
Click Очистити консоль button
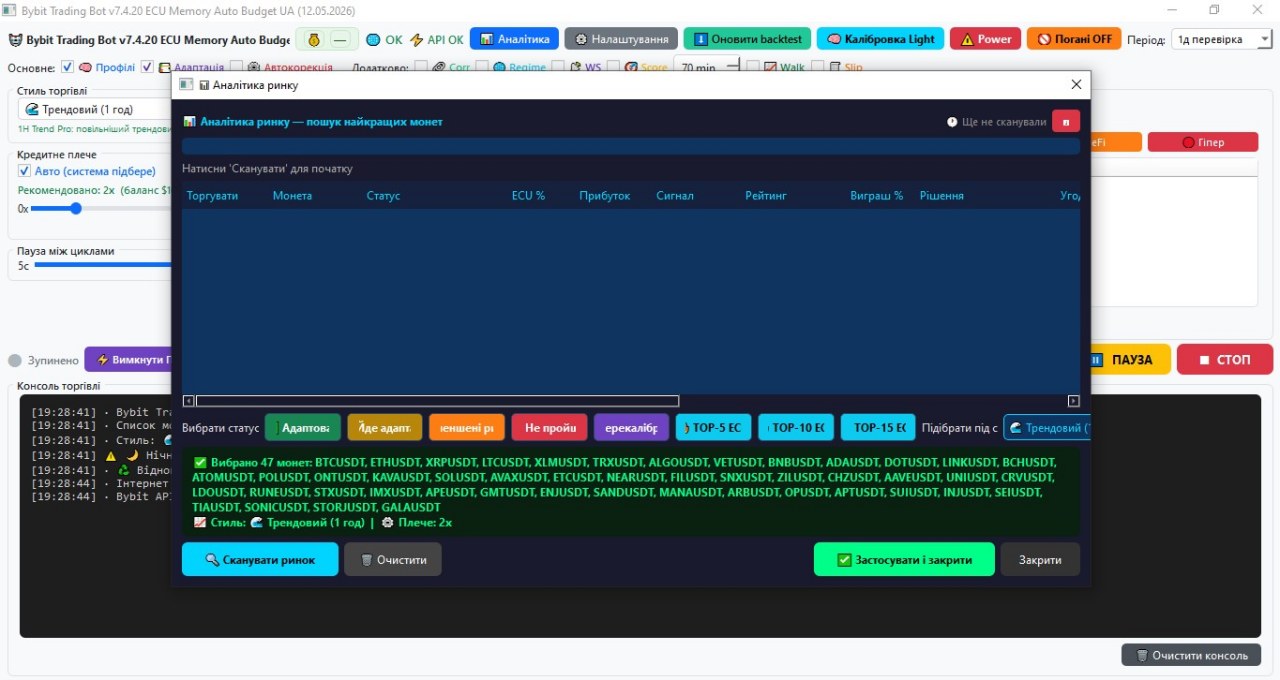point(1191,655)
